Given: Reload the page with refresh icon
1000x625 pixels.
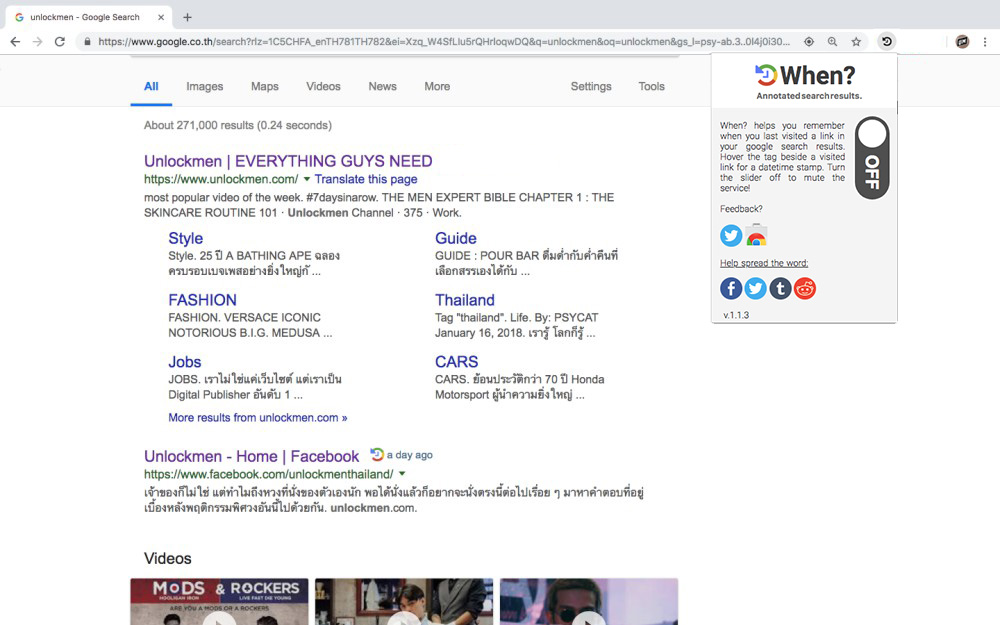Looking at the screenshot, I should click(x=60, y=41).
